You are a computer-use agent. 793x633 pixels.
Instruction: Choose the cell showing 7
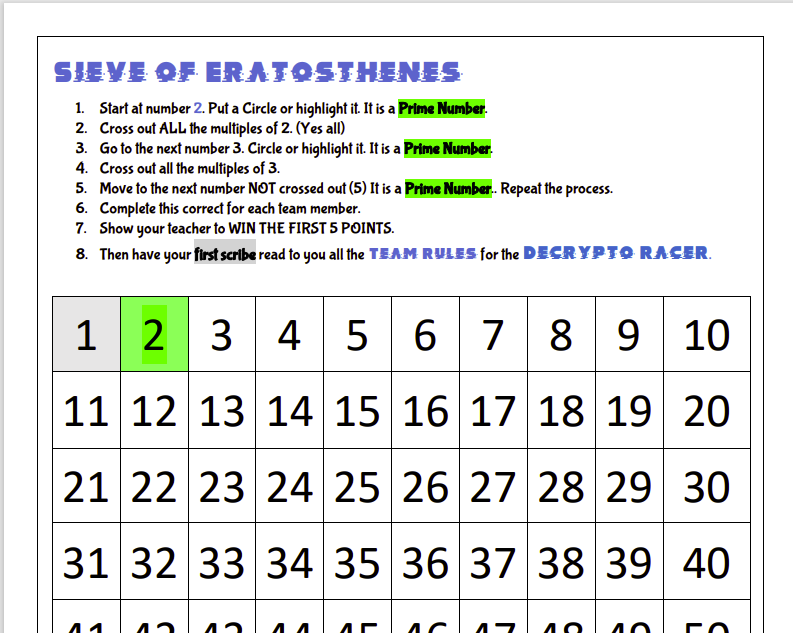pyautogui.click(x=494, y=334)
